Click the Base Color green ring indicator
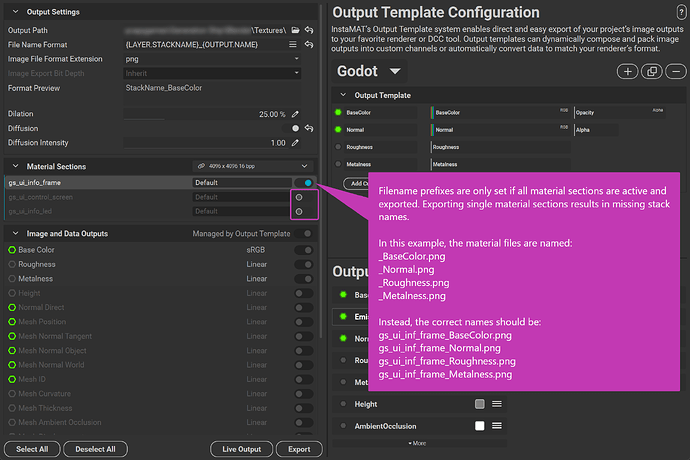The width and height of the screenshot is (690, 460). pyautogui.click(x=12, y=250)
